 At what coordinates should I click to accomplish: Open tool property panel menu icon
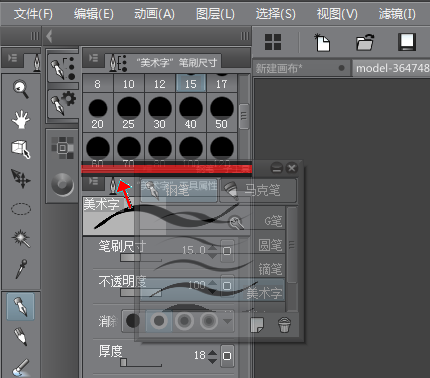point(93,181)
